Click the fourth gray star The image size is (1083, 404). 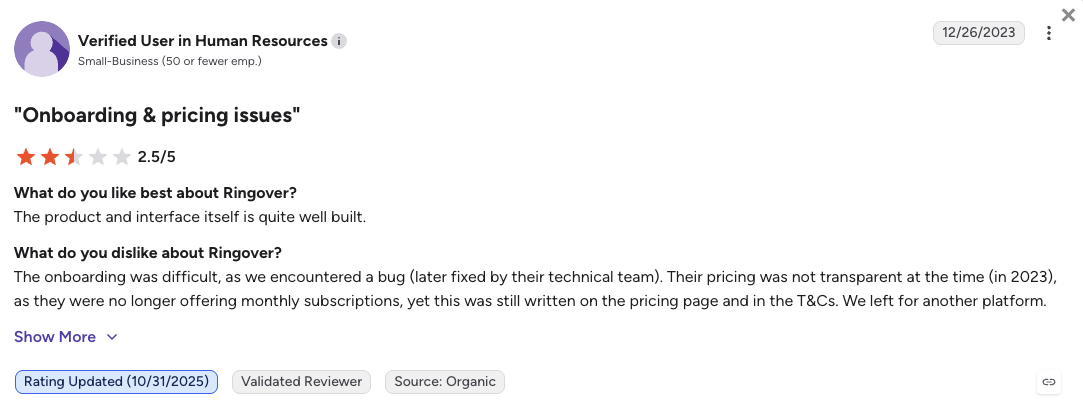(98, 157)
